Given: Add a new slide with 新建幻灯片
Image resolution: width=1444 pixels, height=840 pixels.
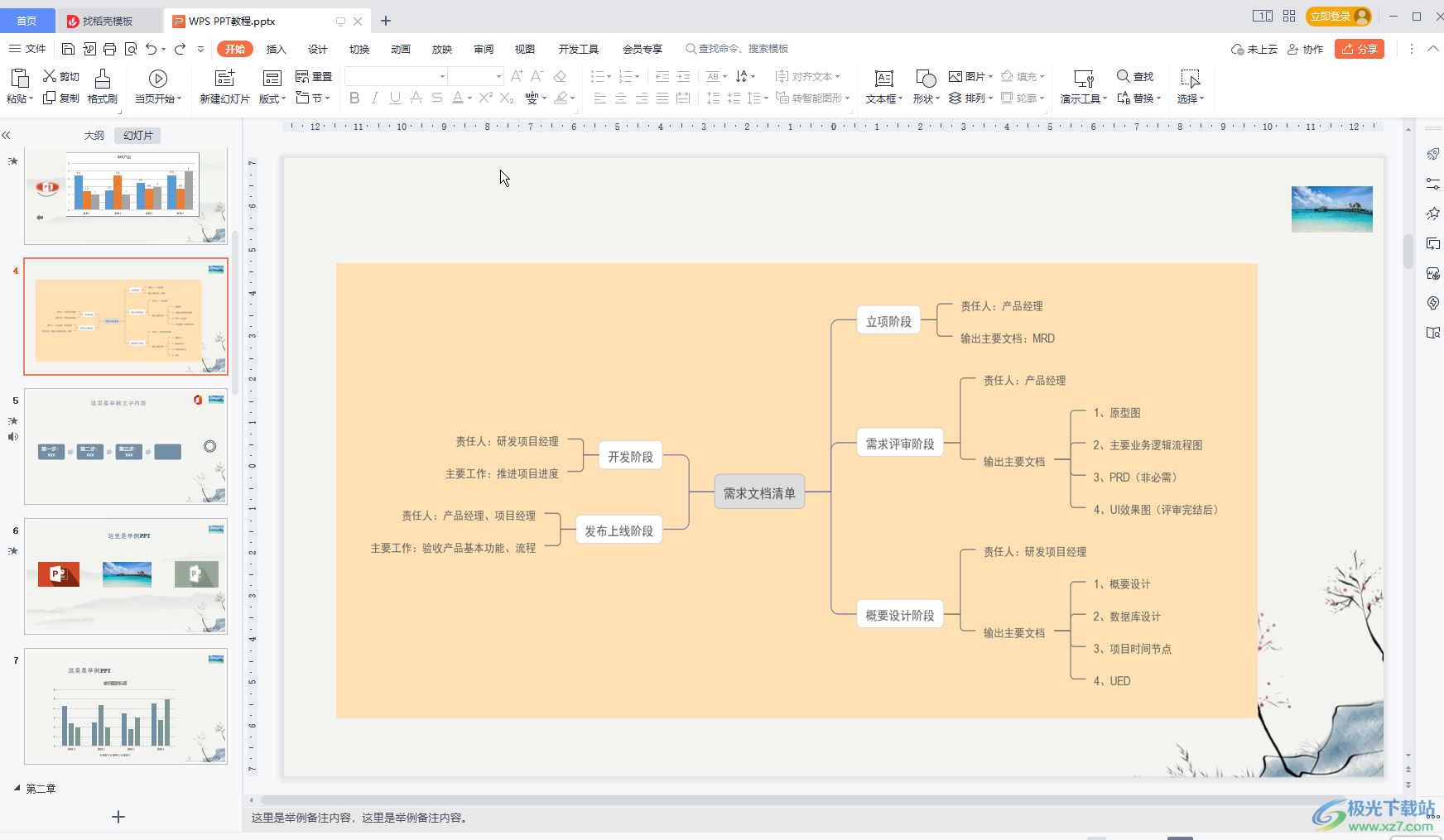Looking at the screenshot, I should 224,86.
